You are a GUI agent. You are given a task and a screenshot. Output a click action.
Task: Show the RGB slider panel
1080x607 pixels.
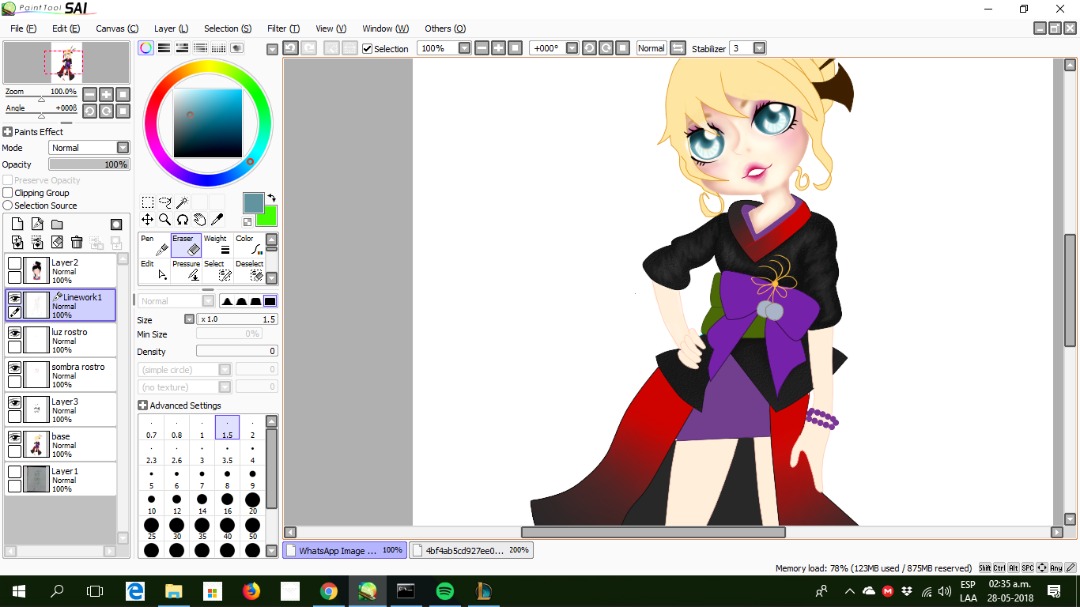[x=164, y=48]
